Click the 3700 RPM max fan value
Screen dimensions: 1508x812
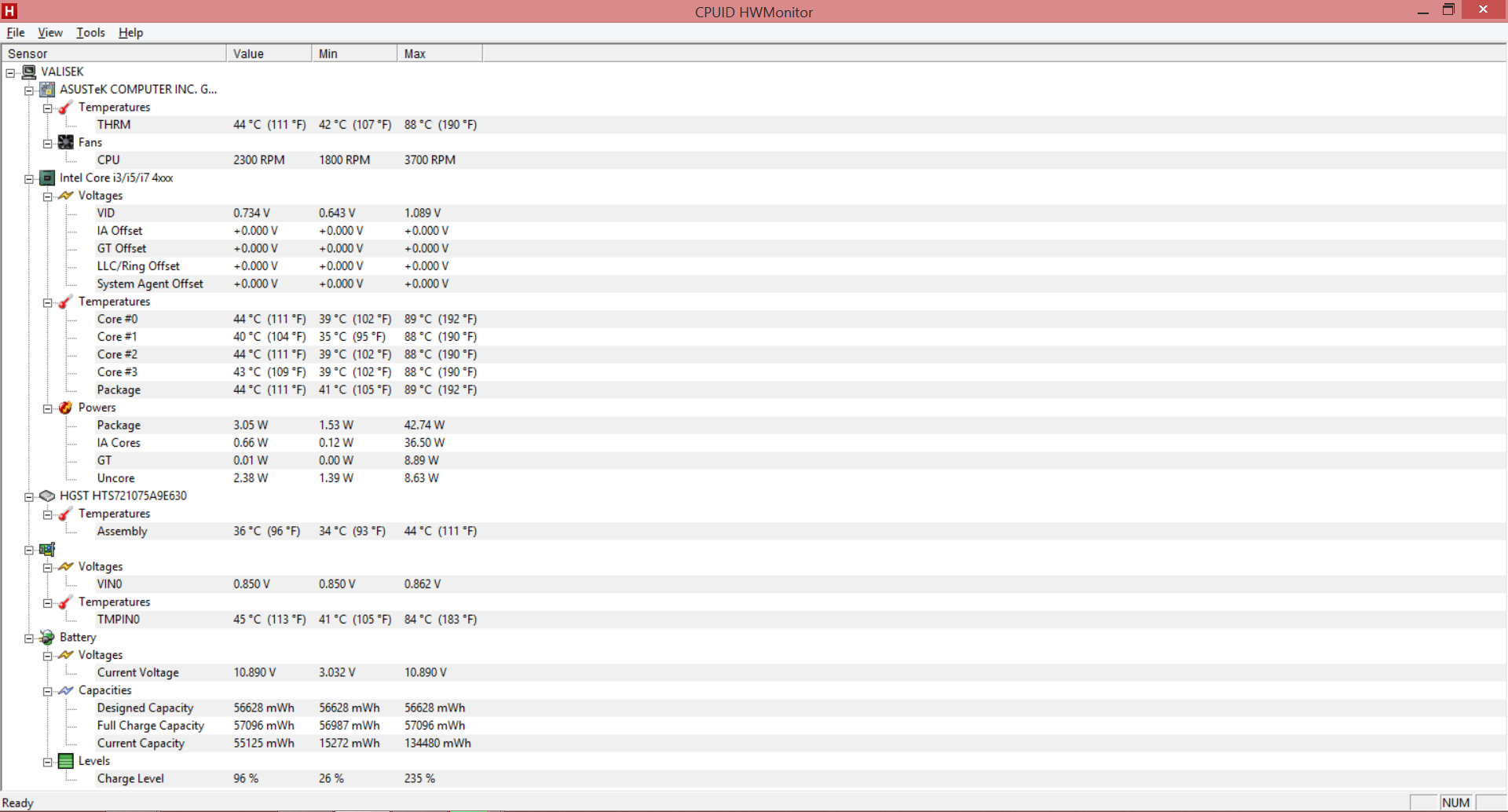click(430, 160)
